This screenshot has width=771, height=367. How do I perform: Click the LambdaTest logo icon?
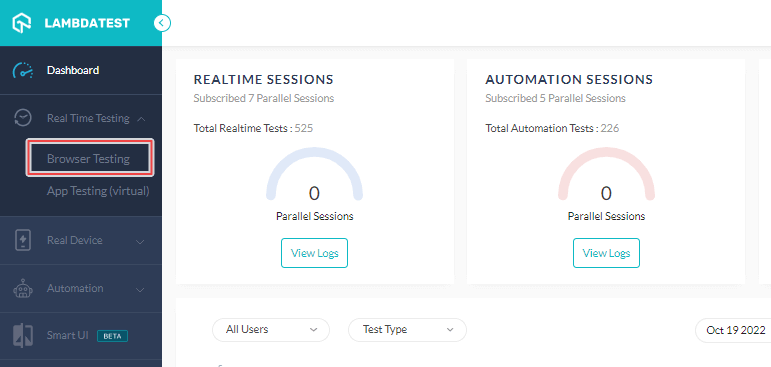point(22,23)
